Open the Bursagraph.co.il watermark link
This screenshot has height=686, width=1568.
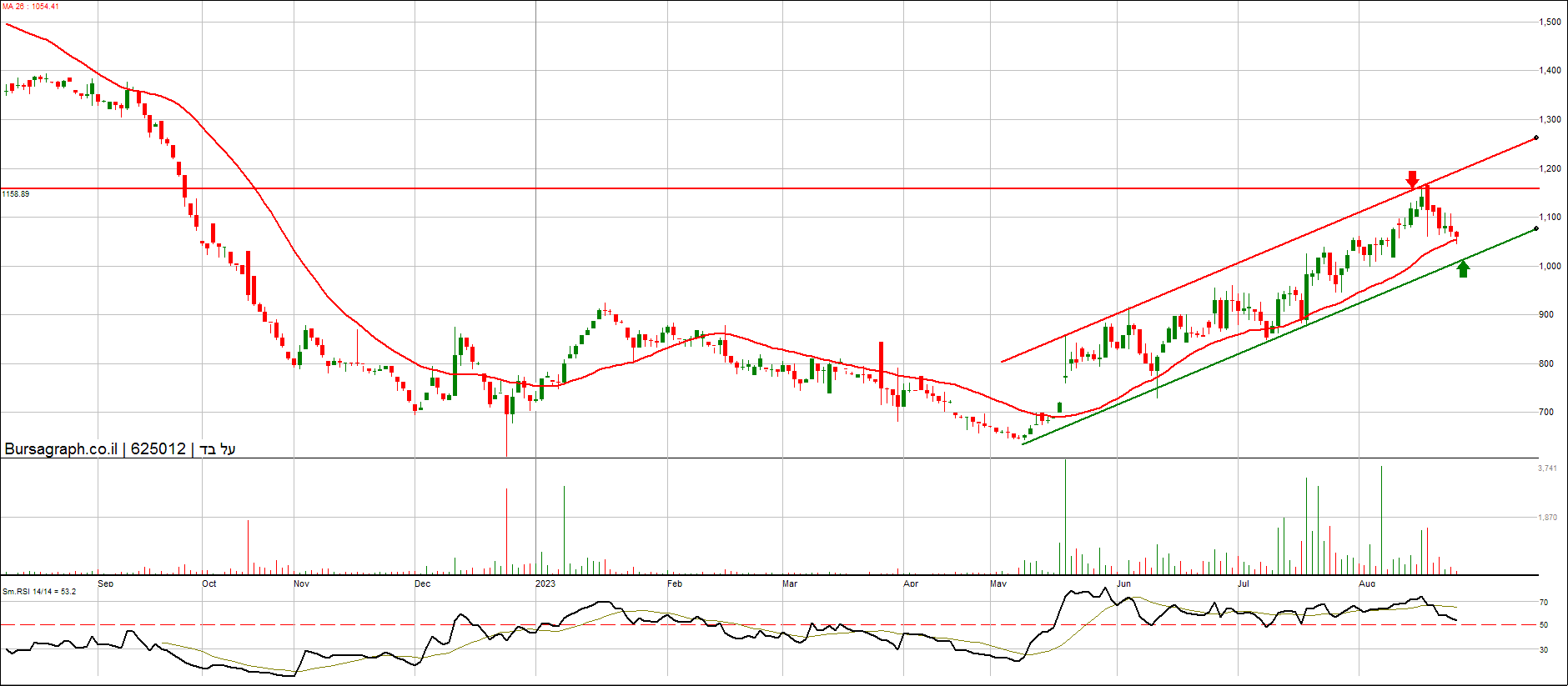click(x=61, y=449)
